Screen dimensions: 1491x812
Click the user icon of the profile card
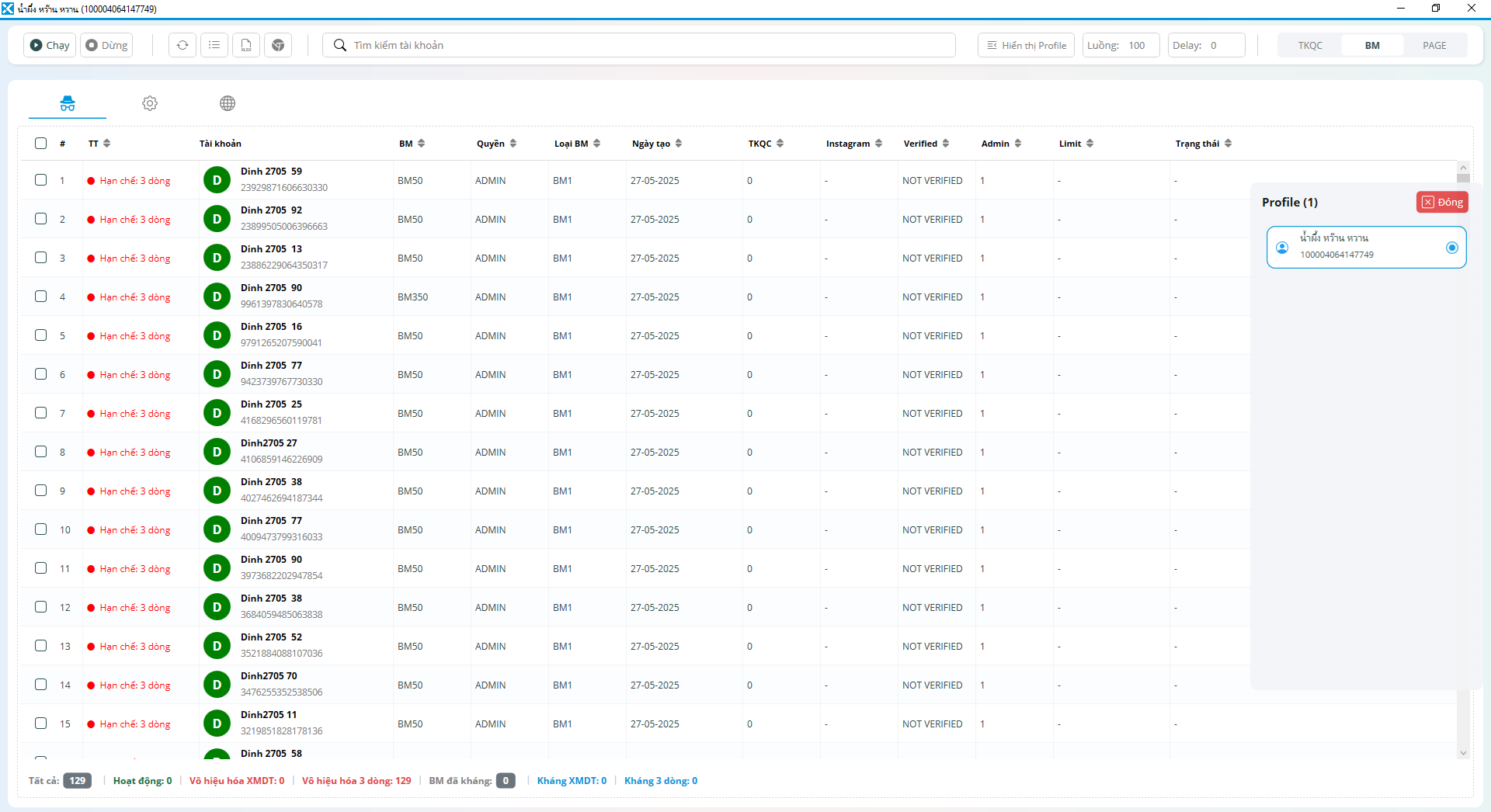(1282, 248)
